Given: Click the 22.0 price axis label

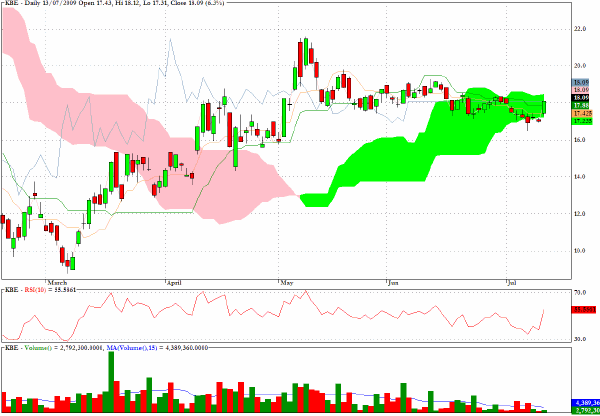Looking at the screenshot, I should [x=579, y=29].
